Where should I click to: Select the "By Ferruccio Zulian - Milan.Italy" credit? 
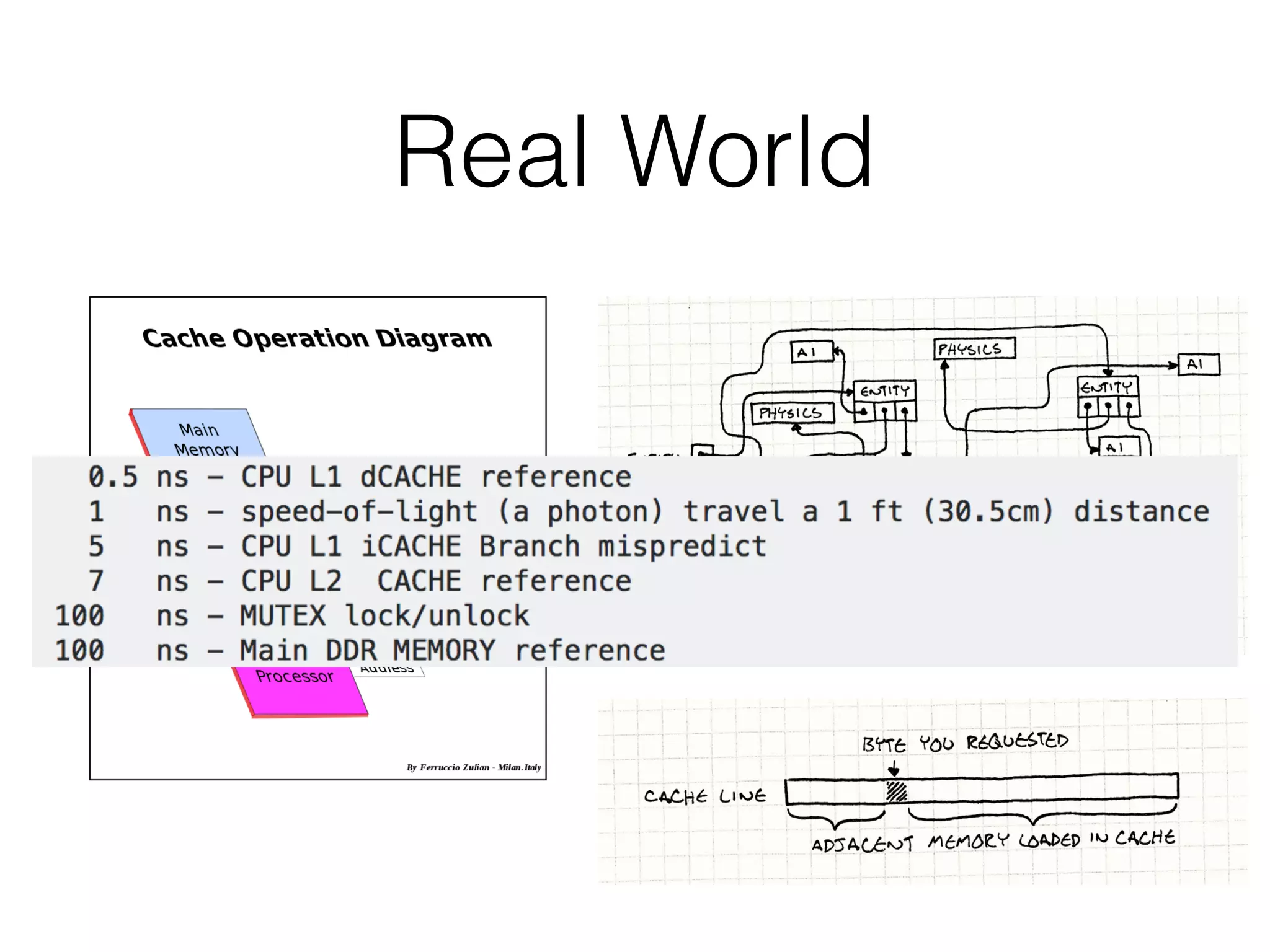(474, 767)
